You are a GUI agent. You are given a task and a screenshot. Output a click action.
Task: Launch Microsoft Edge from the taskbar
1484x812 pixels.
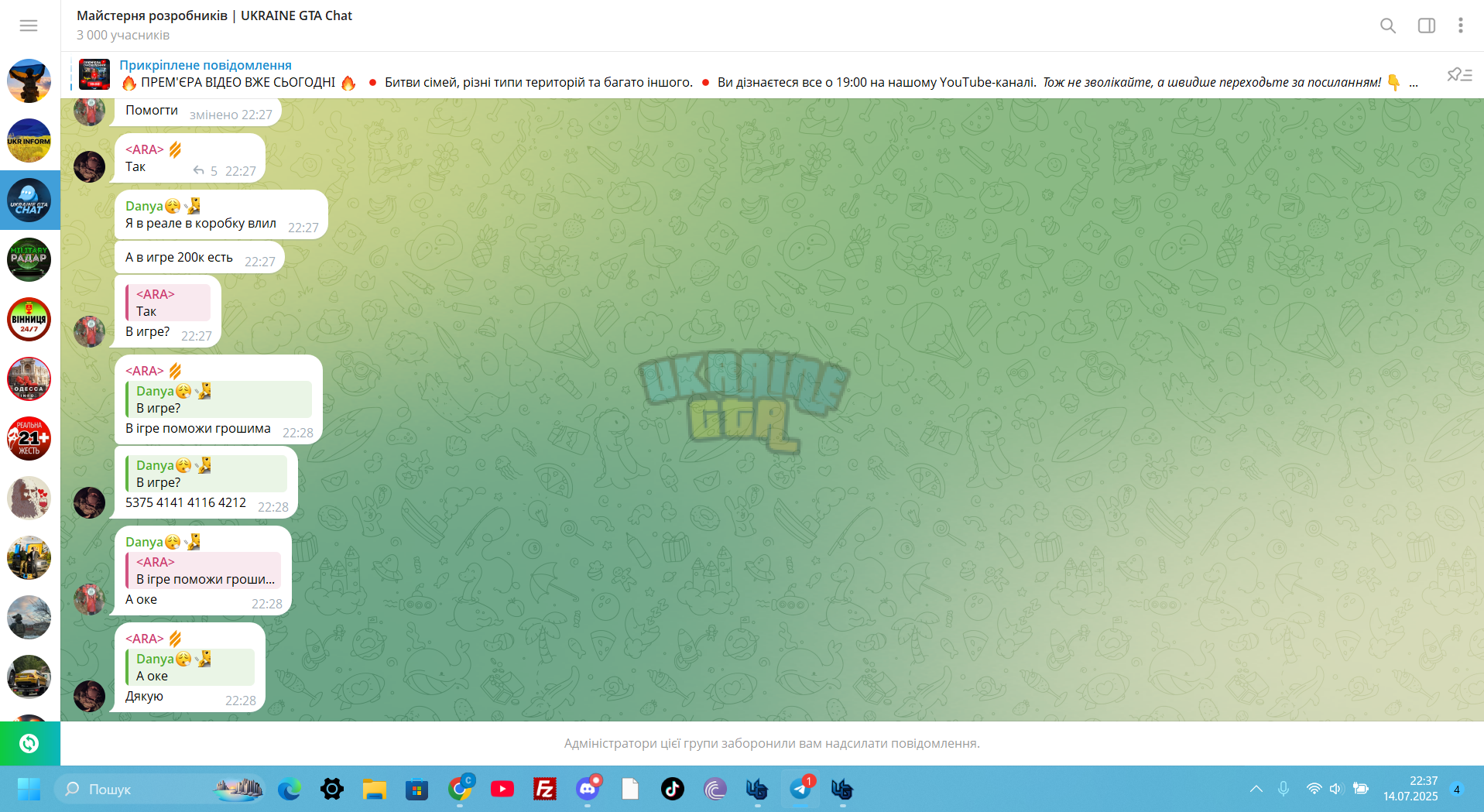[290, 789]
